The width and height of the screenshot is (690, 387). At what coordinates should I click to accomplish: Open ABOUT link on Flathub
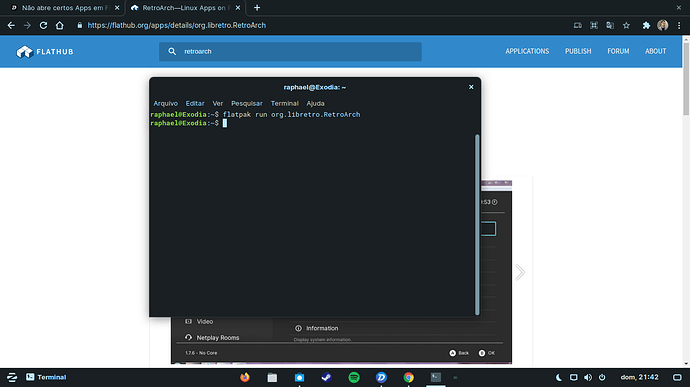(655, 52)
